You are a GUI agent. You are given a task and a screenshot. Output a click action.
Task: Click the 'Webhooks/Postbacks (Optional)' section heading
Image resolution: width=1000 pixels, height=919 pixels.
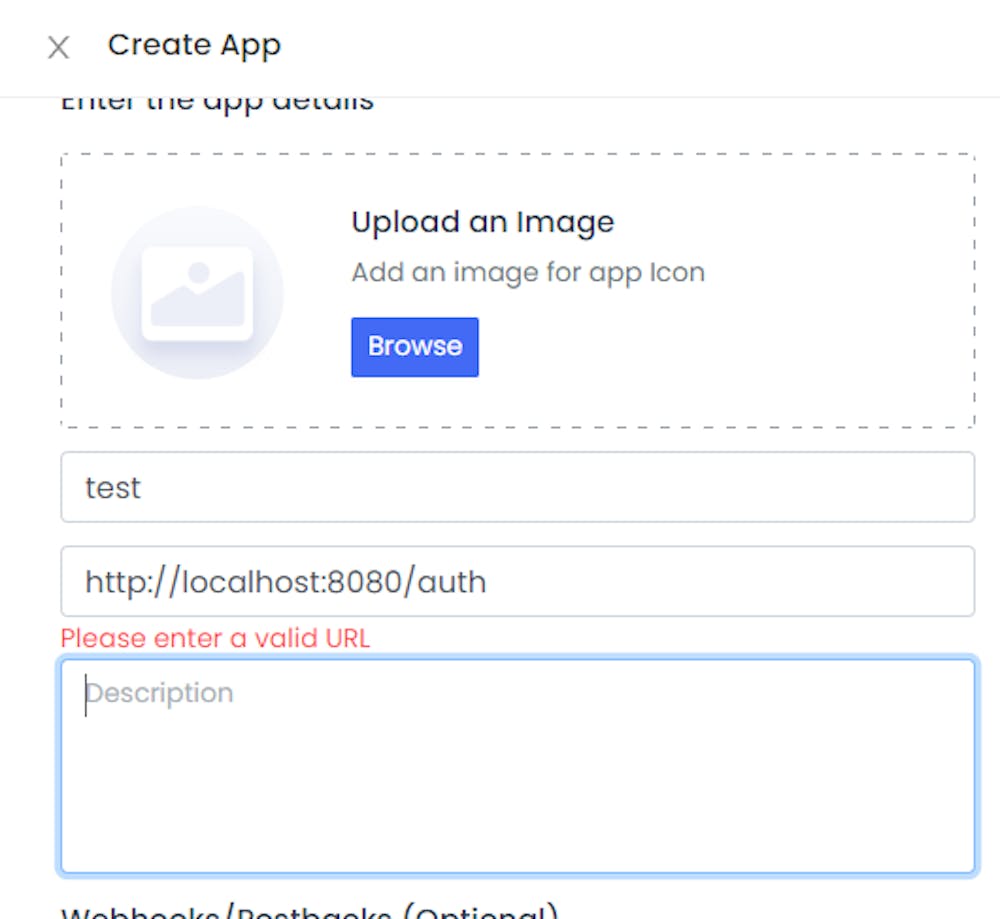[x=310, y=910]
